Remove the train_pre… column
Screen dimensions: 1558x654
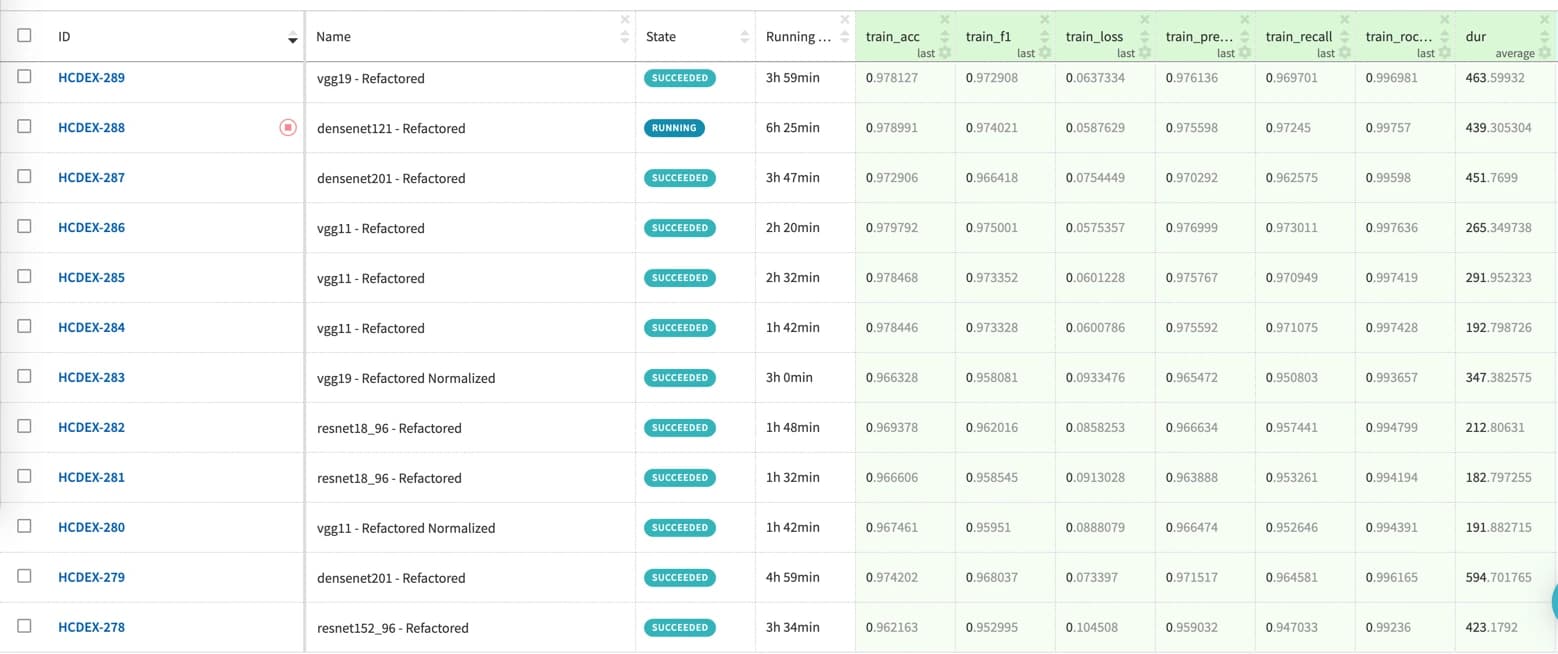pyautogui.click(x=1245, y=19)
